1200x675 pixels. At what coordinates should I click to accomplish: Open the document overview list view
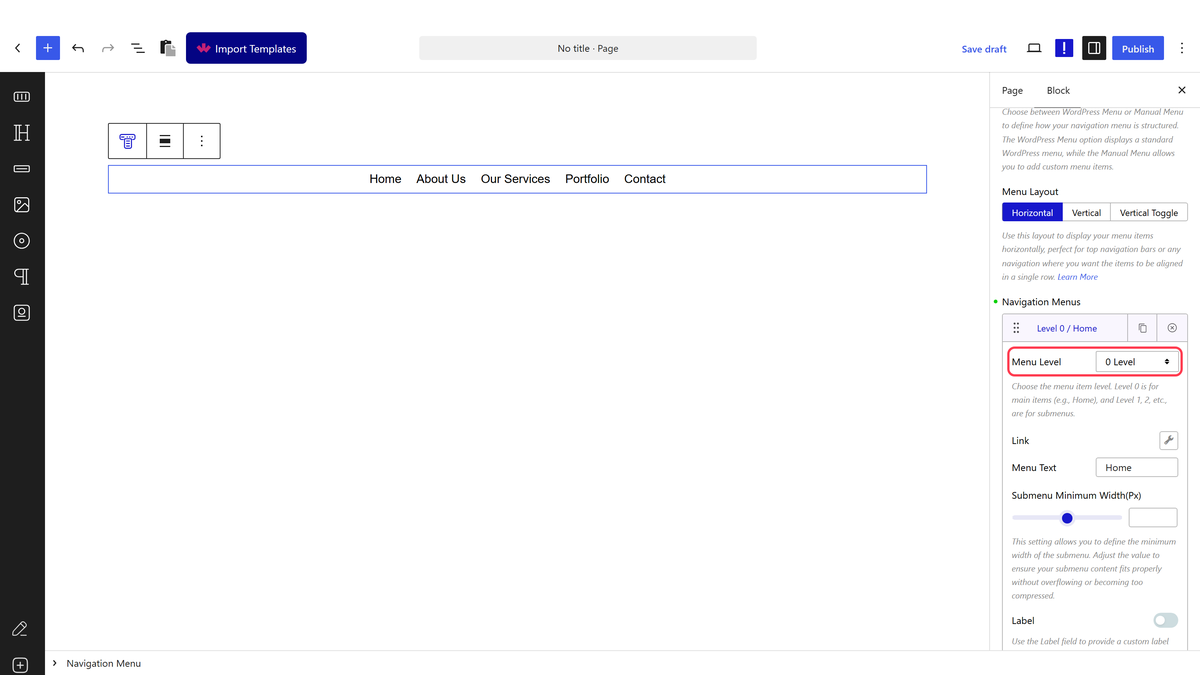(x=138, y=48)
